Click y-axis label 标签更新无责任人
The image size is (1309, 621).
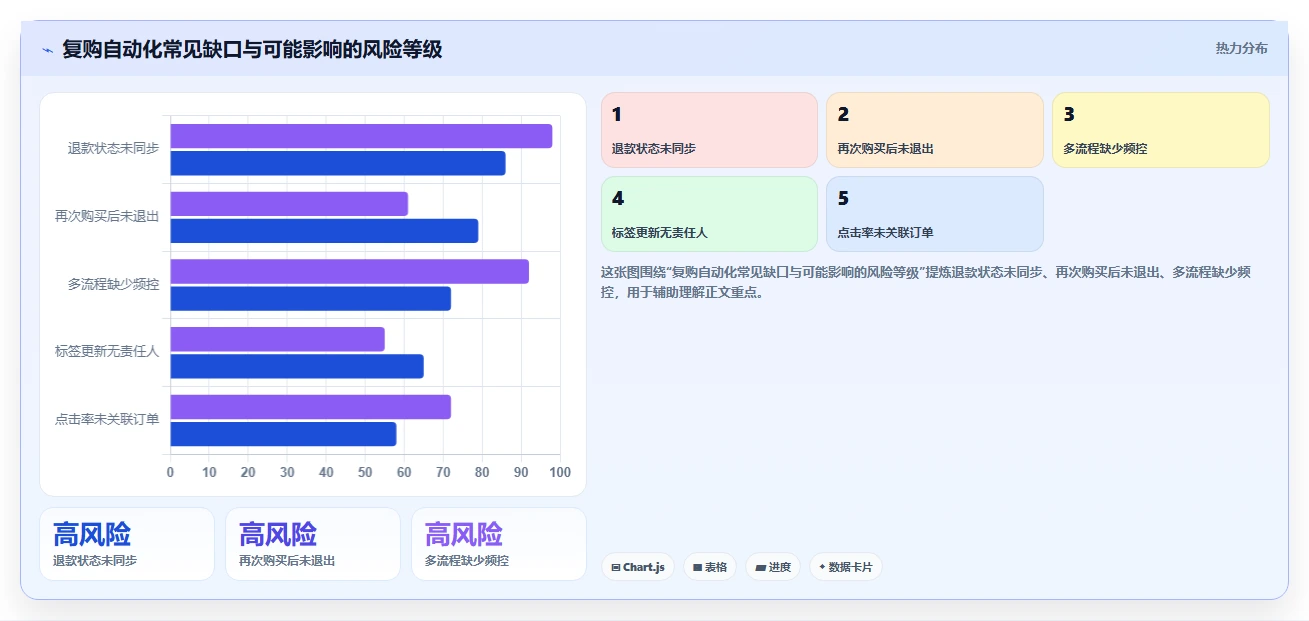point(107,351)
